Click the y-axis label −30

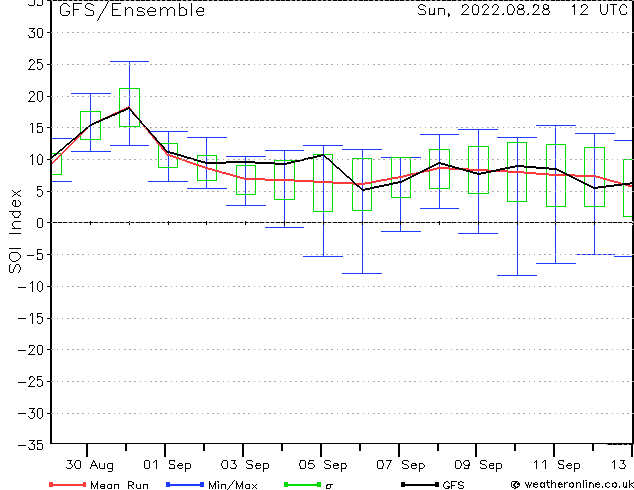pyautogui.click(x=31, y=414)
